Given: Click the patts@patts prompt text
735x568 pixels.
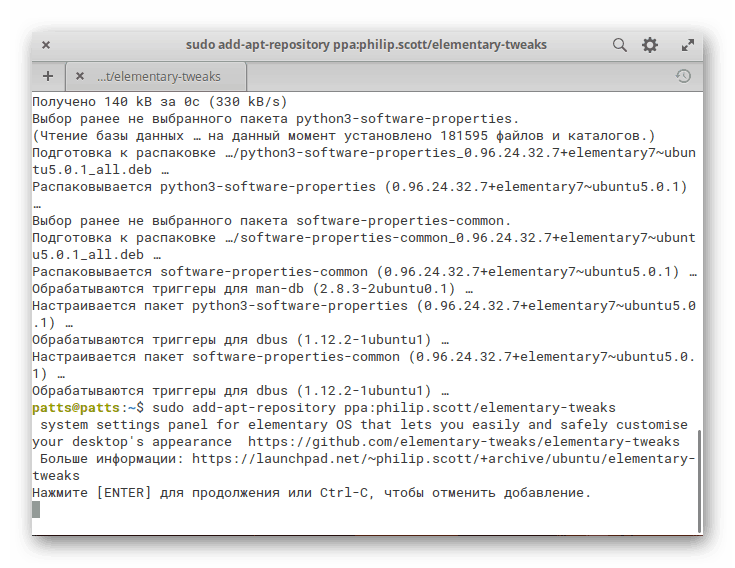Looking at the screenshot, I should click(x=76, y=408).
